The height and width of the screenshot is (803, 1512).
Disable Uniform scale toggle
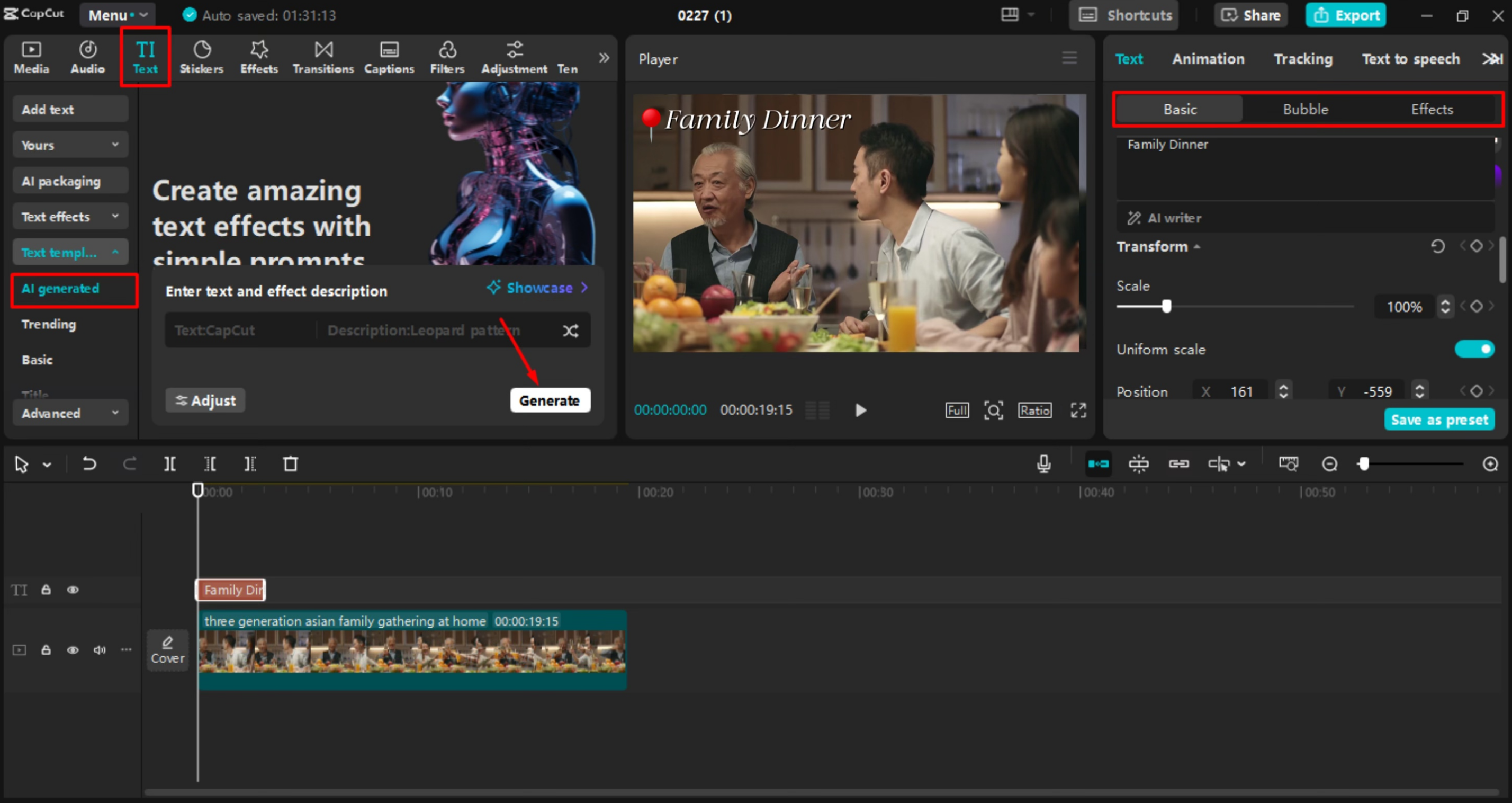[x=1475, y=349]
